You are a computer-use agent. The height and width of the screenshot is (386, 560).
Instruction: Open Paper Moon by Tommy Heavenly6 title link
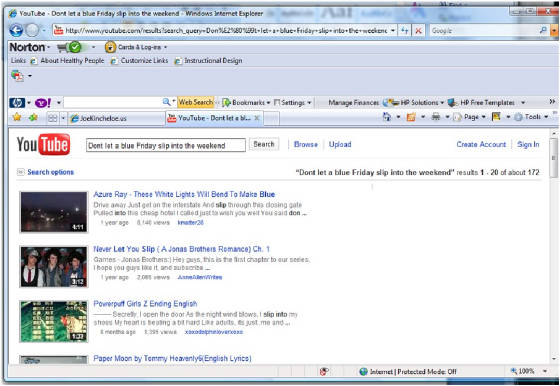click(x=172, y=358)
